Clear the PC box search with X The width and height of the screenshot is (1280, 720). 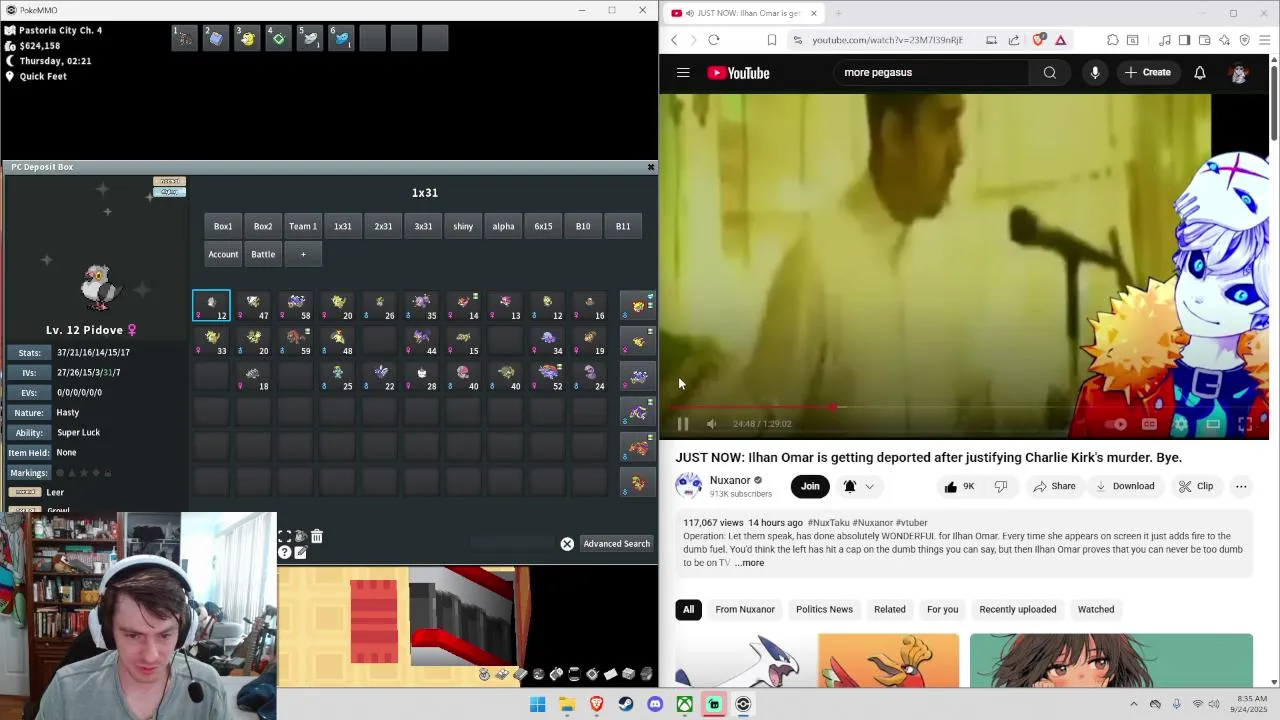(567, 544)
